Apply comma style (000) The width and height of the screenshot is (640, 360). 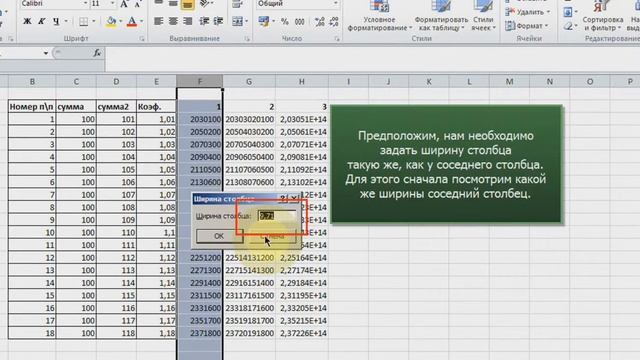300,21
